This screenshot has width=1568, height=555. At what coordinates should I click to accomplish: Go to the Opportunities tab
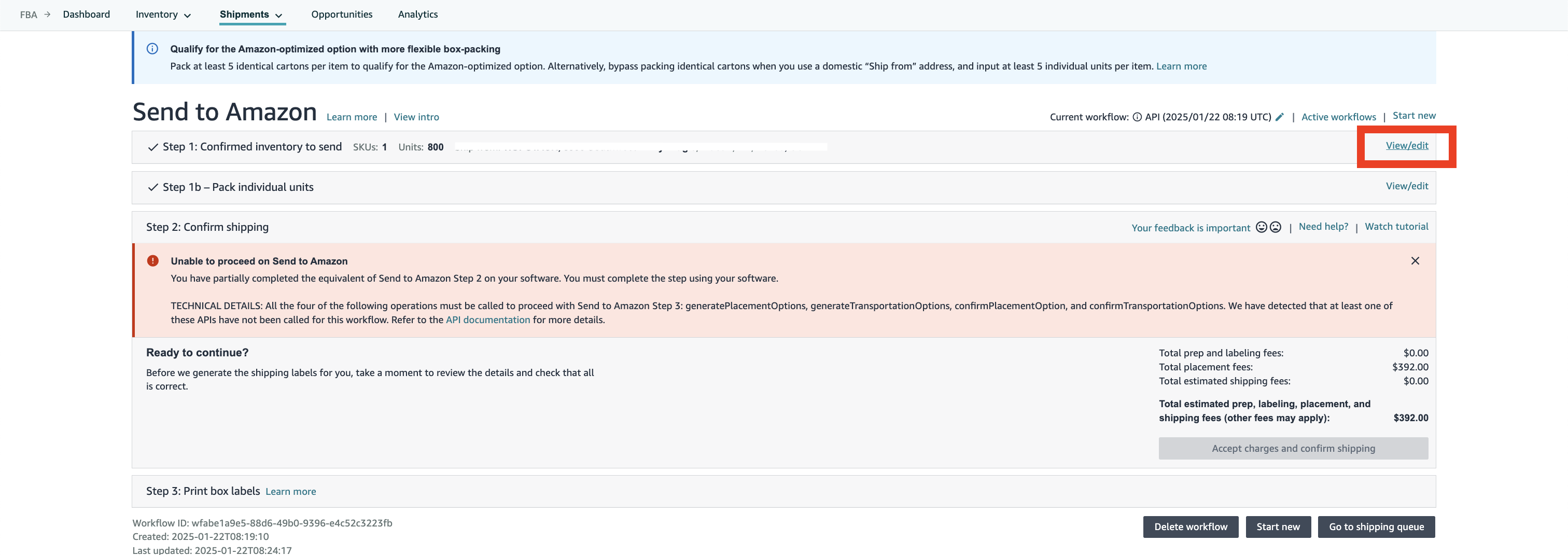click(342, 15)
